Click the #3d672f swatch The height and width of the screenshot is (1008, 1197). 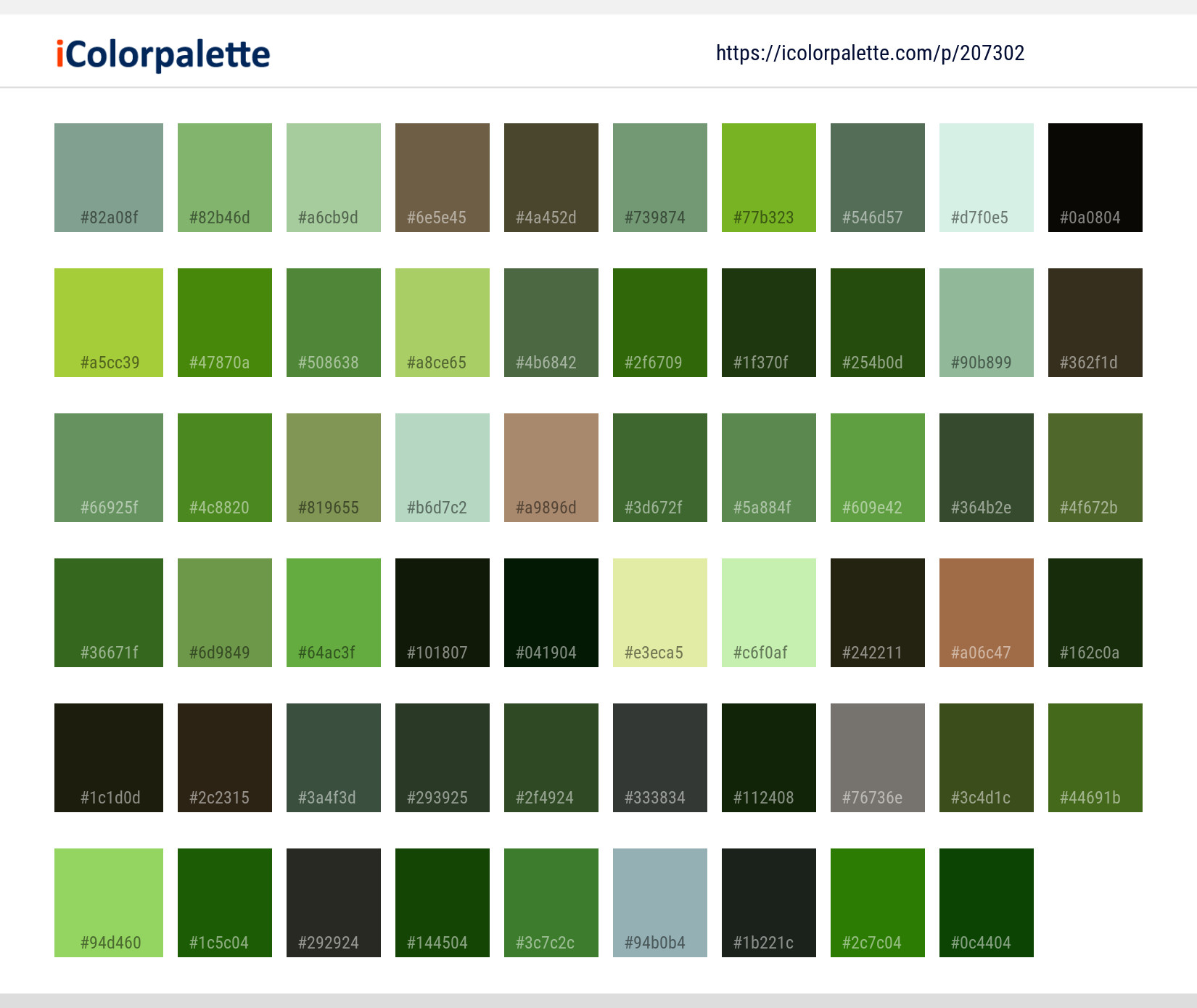coord(660,468)
